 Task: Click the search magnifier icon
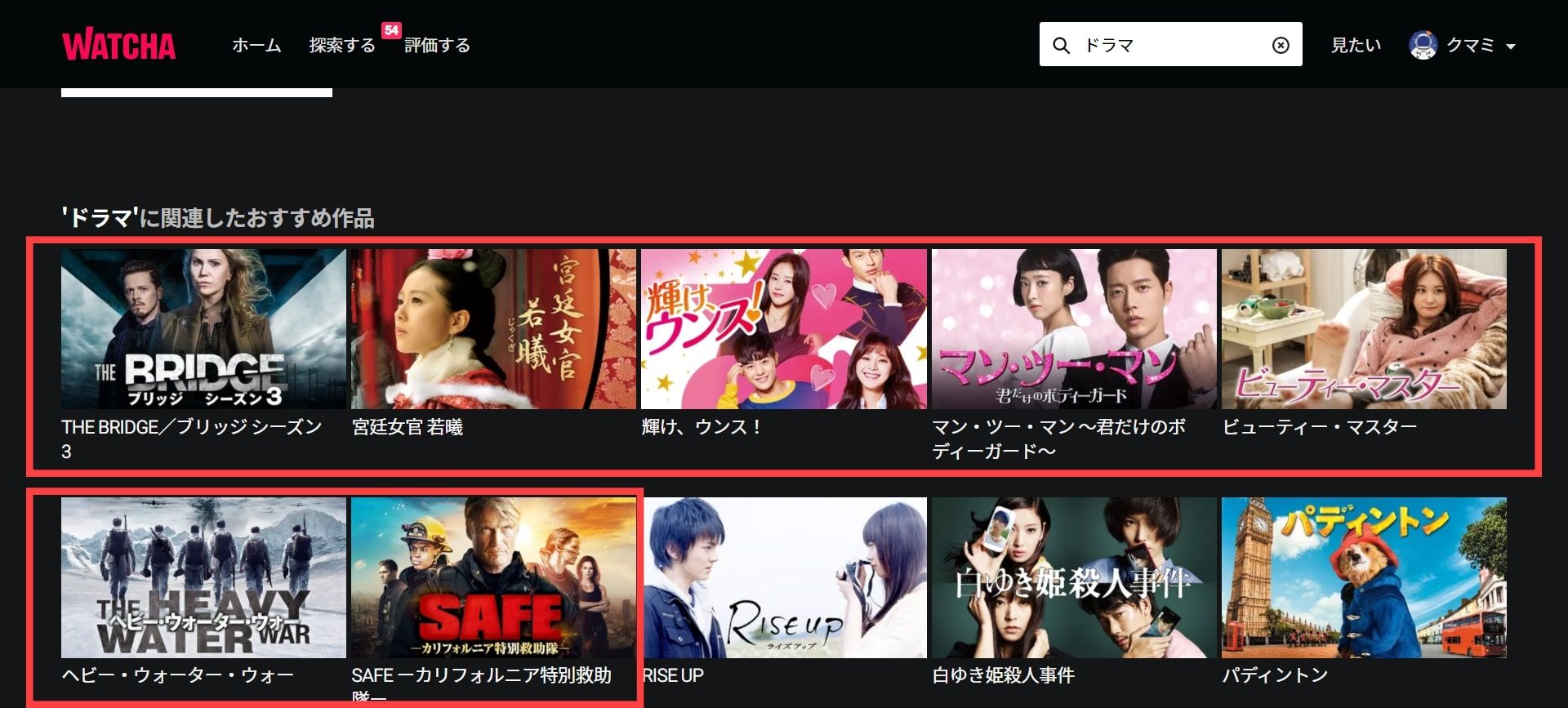click(x=1061, y=46)
